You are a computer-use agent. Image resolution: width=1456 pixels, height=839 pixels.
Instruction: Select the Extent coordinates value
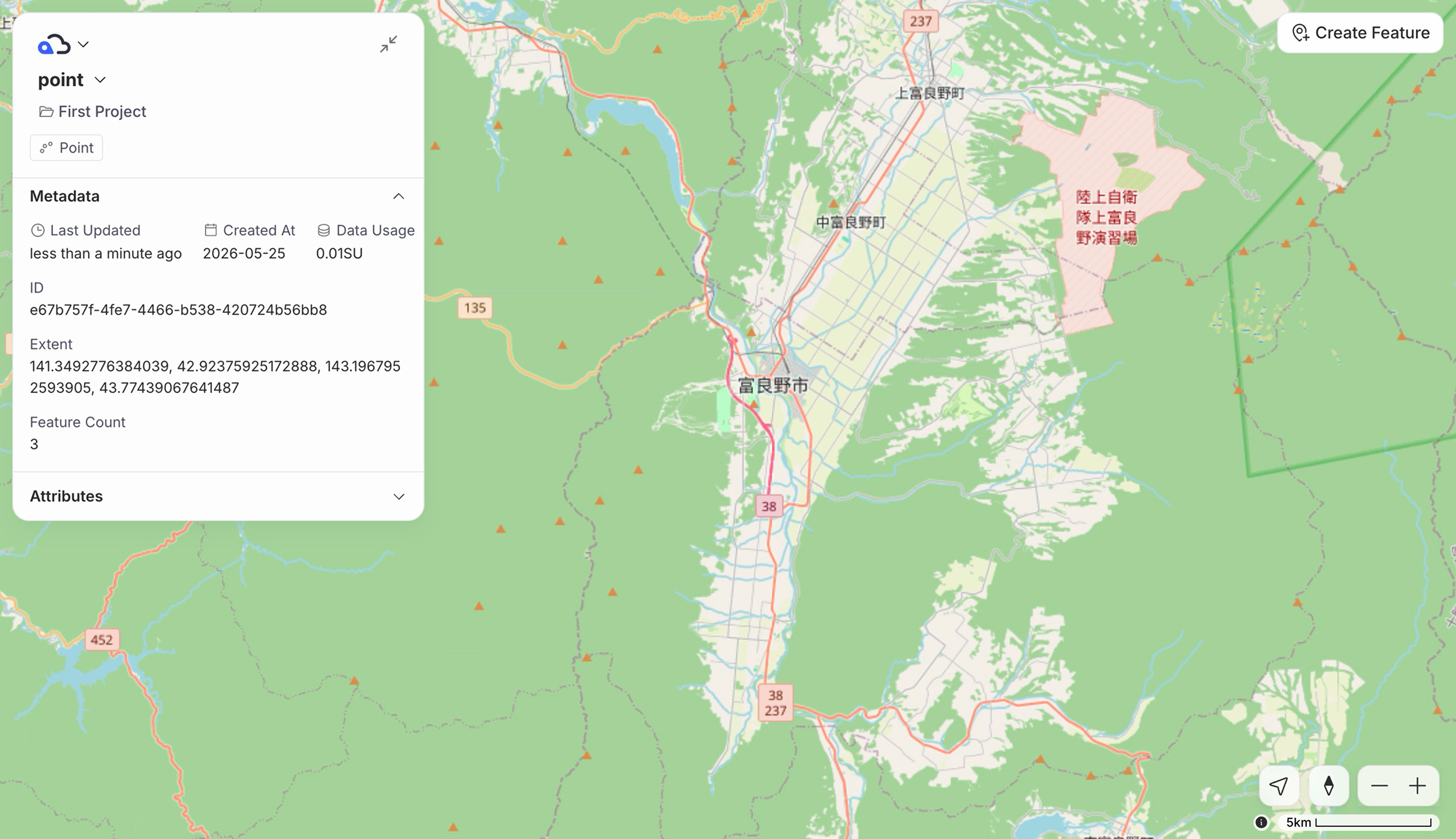pyautogui.click(x=215, y=377)
